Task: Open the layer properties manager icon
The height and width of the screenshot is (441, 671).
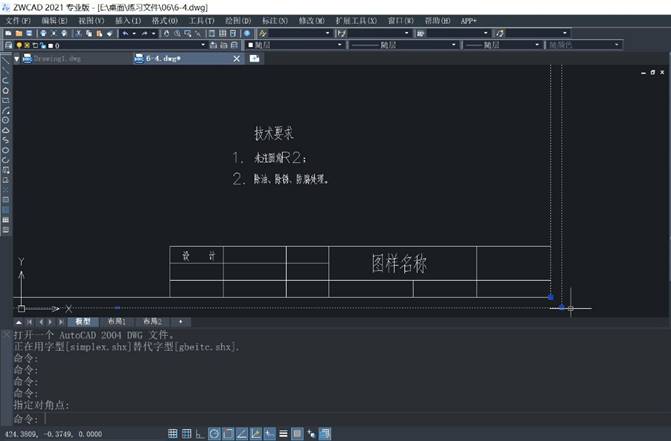Action: (7, 45)
